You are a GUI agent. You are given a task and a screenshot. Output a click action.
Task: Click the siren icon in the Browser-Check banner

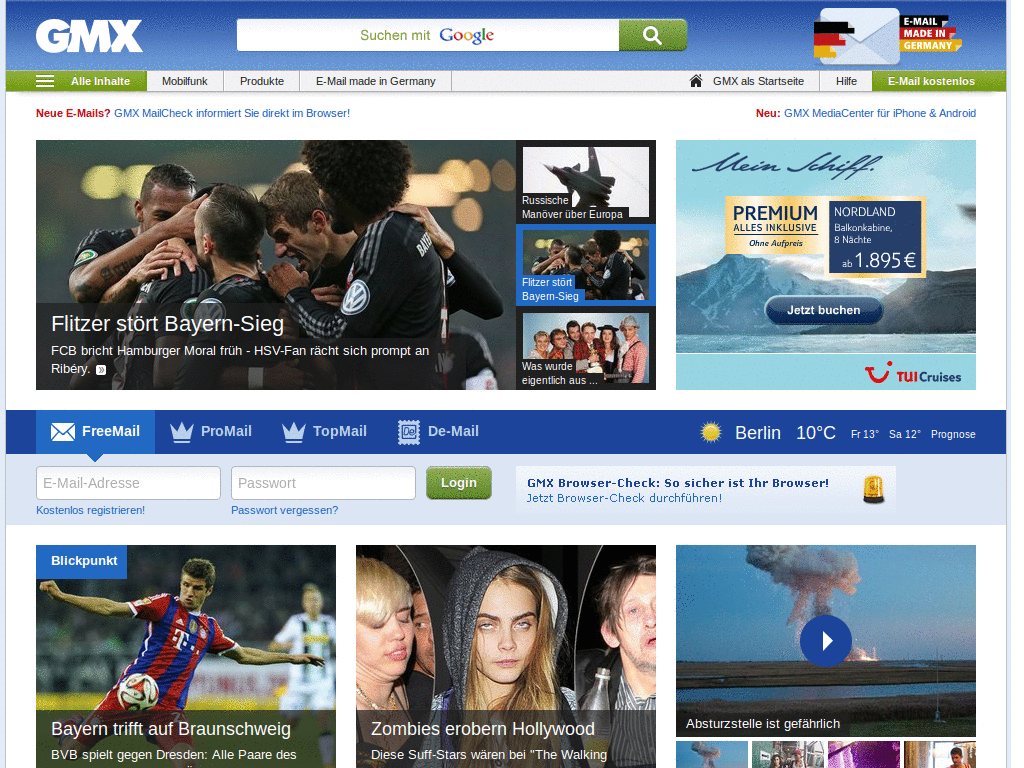[873, 489]
